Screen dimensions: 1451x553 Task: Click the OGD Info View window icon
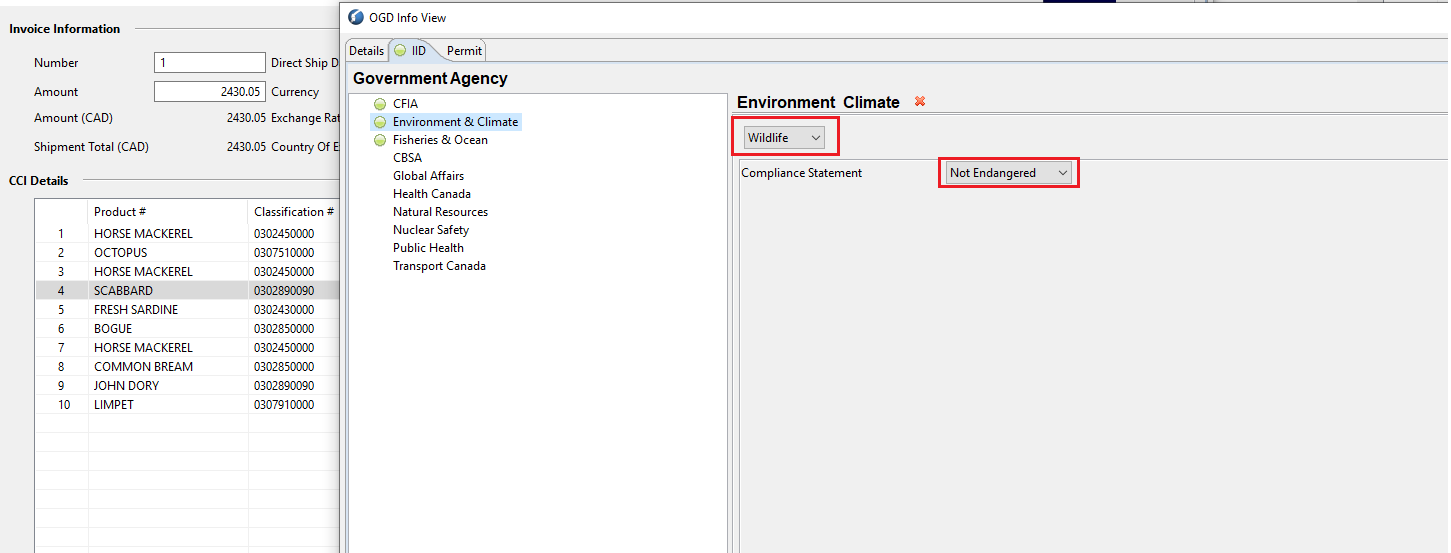coord(356,17)
